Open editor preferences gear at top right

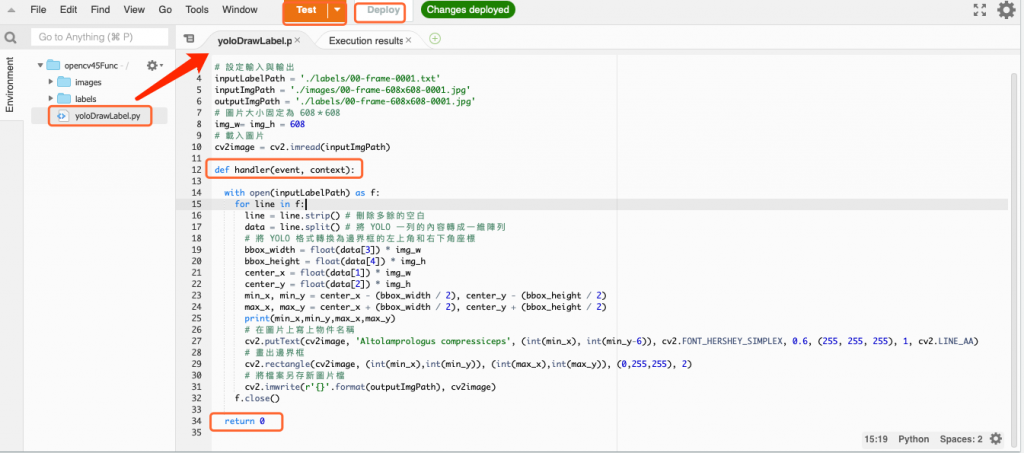click(1006, 10)
